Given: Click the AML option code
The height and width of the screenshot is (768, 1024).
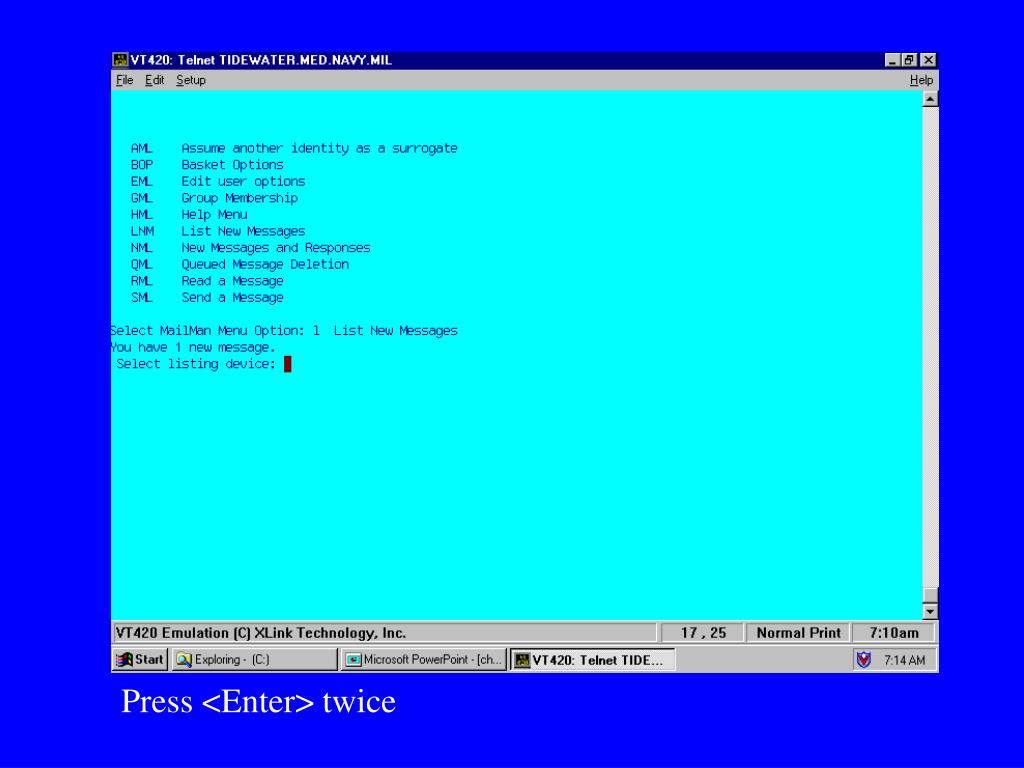Looking at the screenshot, I should [x=141, y=148].
